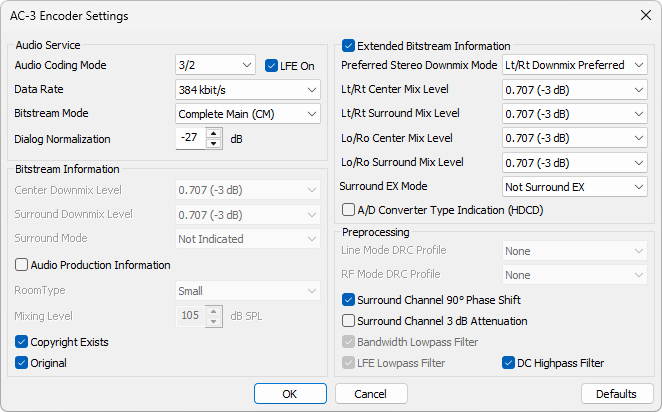The width and height of the screenshot is (662, 412).
Task: Click the Cancel button
Action: (371, 393)
